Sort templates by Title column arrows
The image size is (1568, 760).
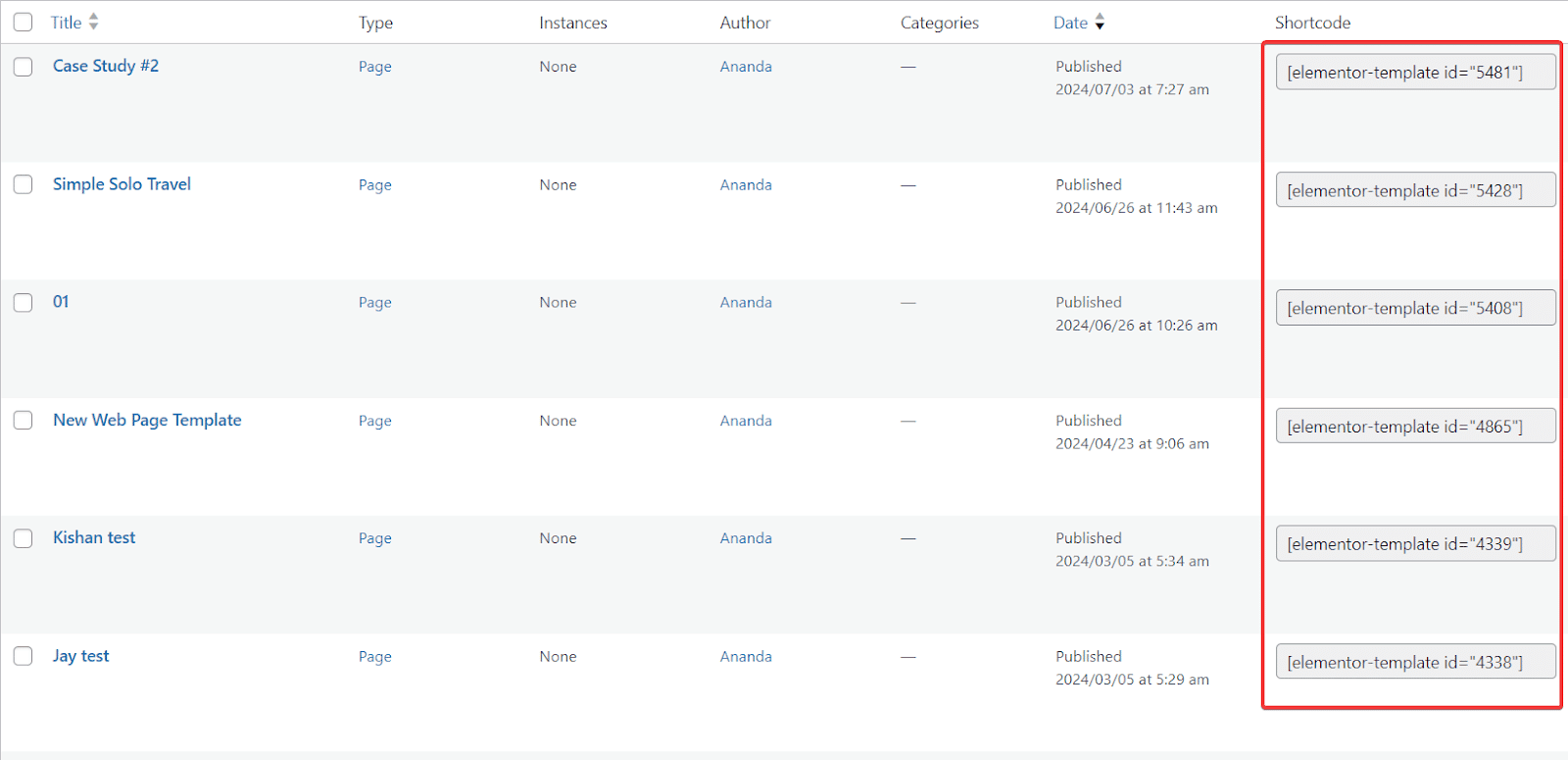pyautogui.click(x=93, y=22)
